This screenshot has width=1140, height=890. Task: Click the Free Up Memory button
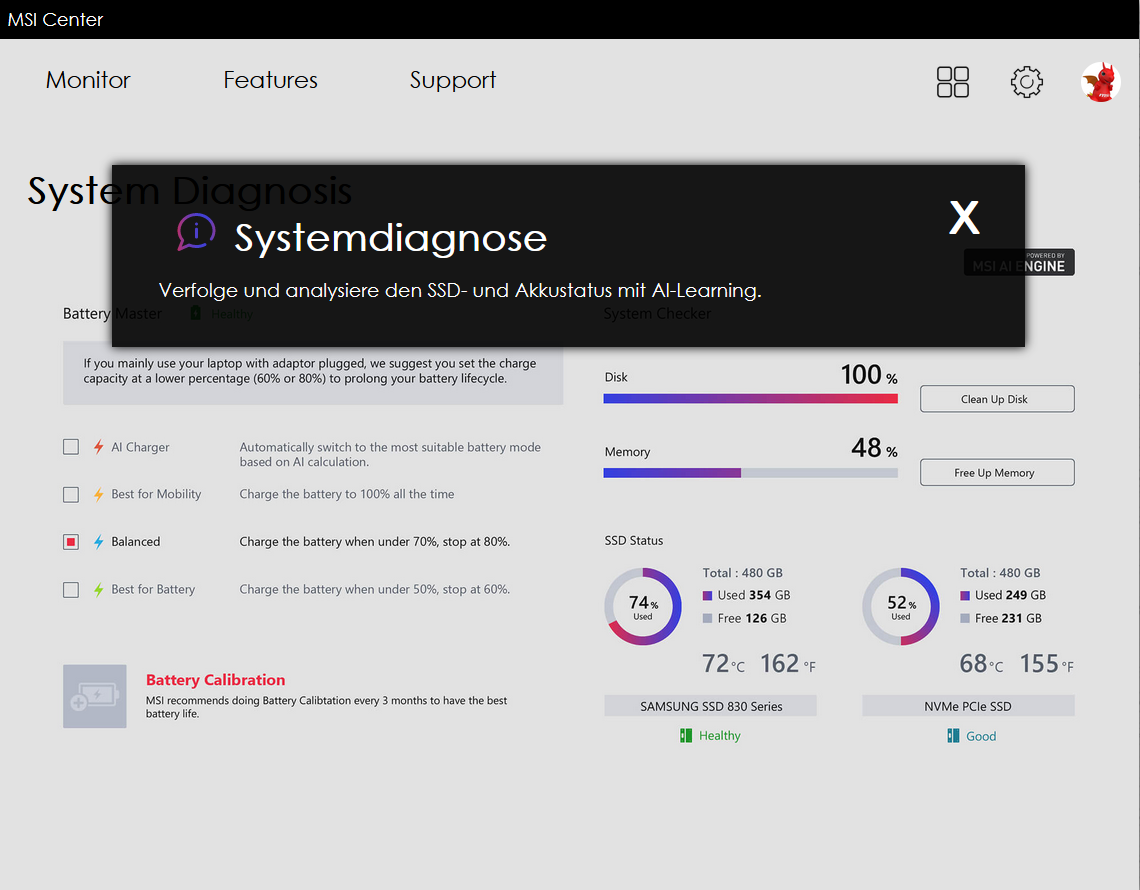click(x=997, y=472)
